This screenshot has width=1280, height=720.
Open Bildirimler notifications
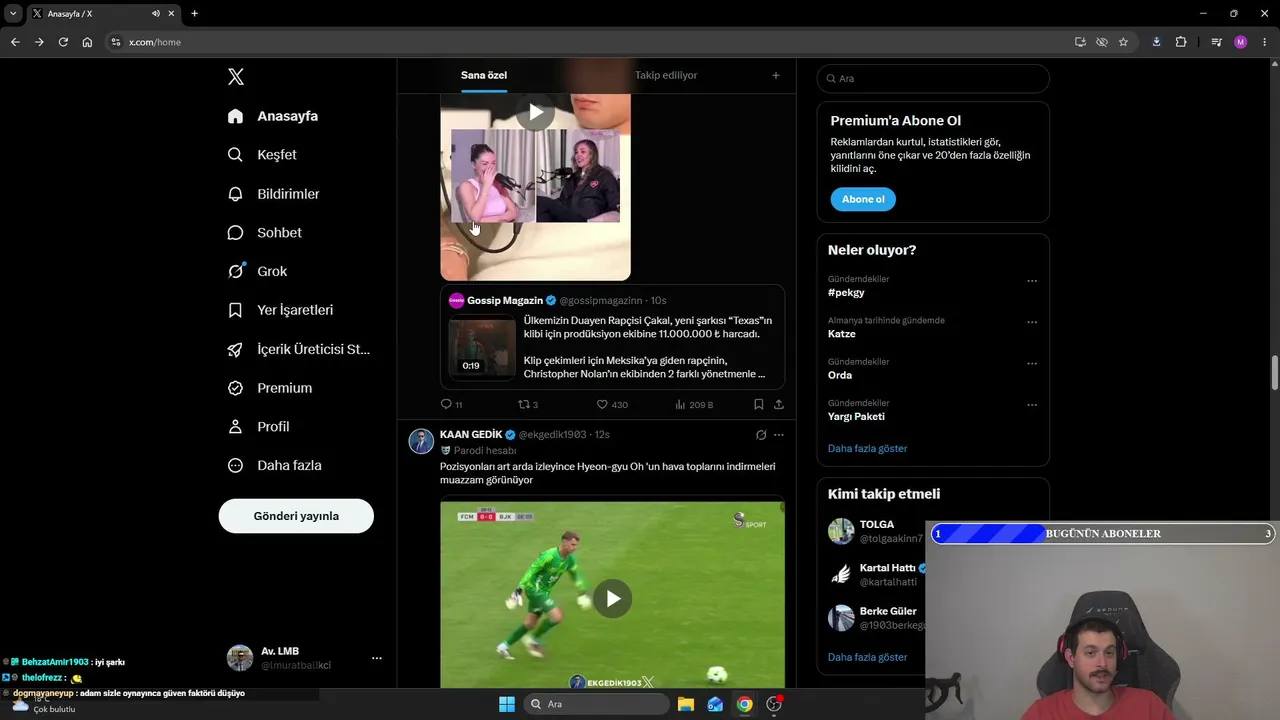tap(273, 194)
